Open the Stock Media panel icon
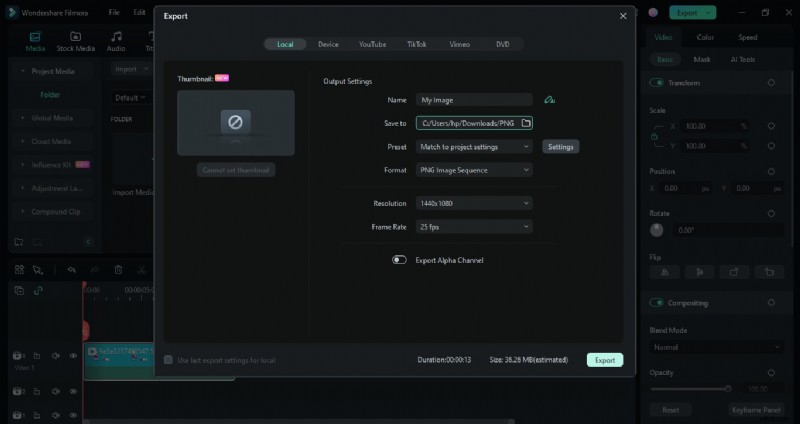800x424 pixels. (76, 40)
